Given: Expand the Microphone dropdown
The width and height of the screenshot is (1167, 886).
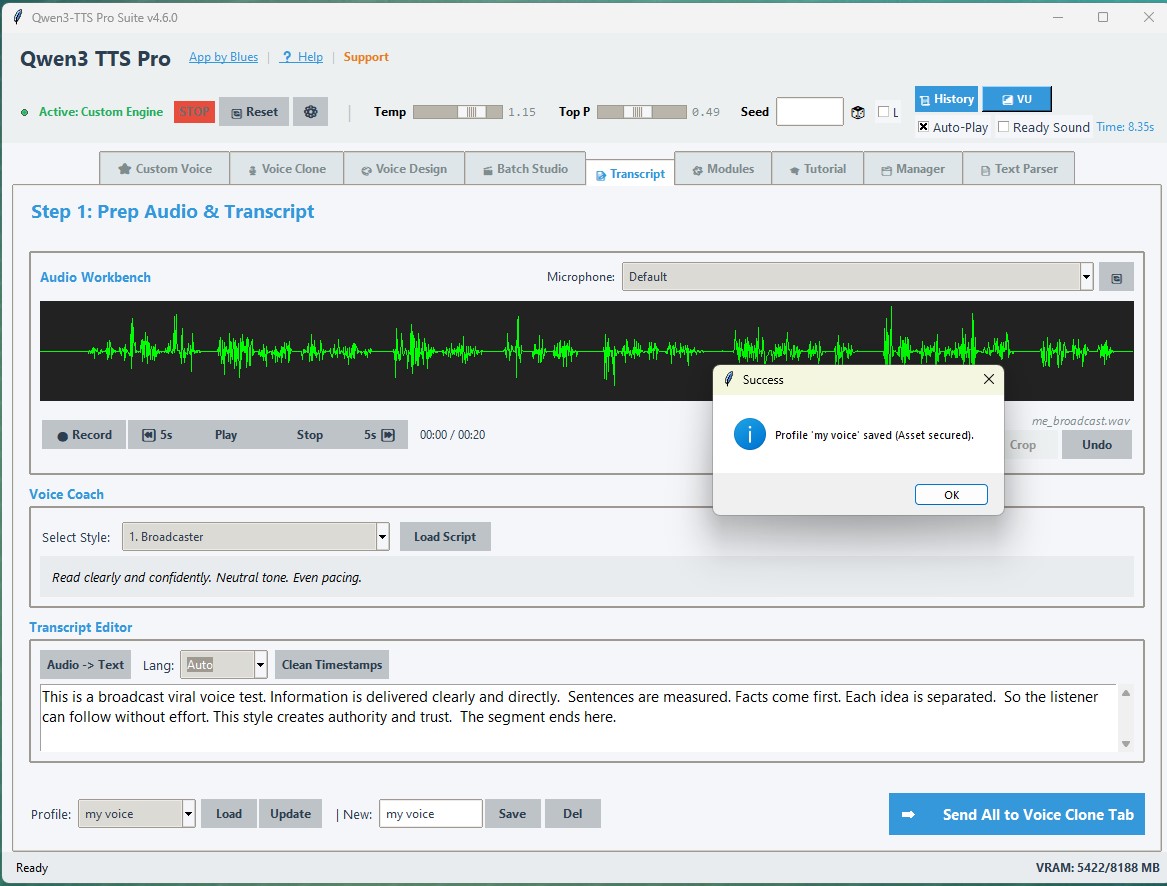Looking at the screenshot, I should coord(1086,277).
